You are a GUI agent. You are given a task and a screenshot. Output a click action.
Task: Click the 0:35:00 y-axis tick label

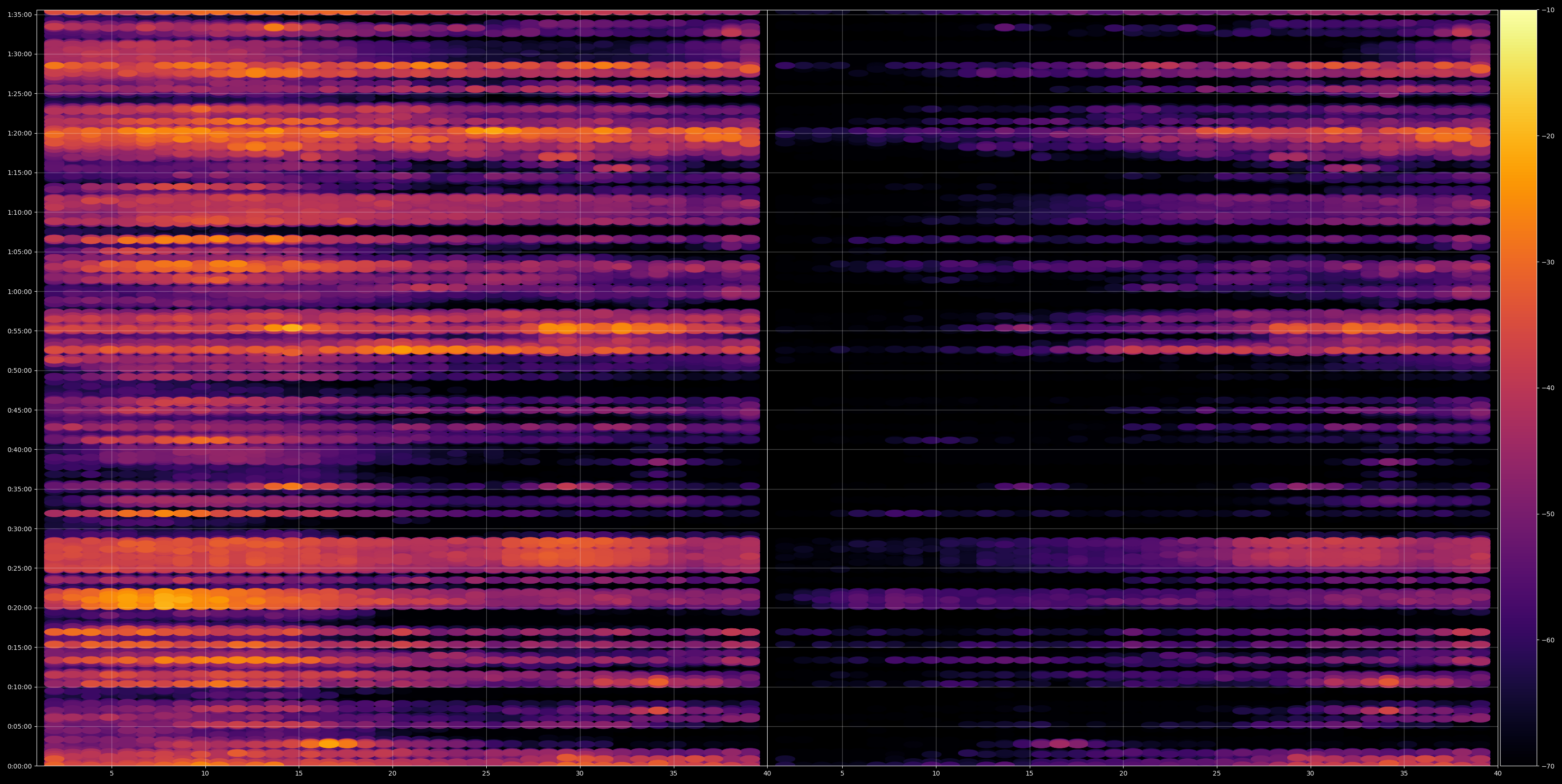pyautogui.click(x=19, y=490)
